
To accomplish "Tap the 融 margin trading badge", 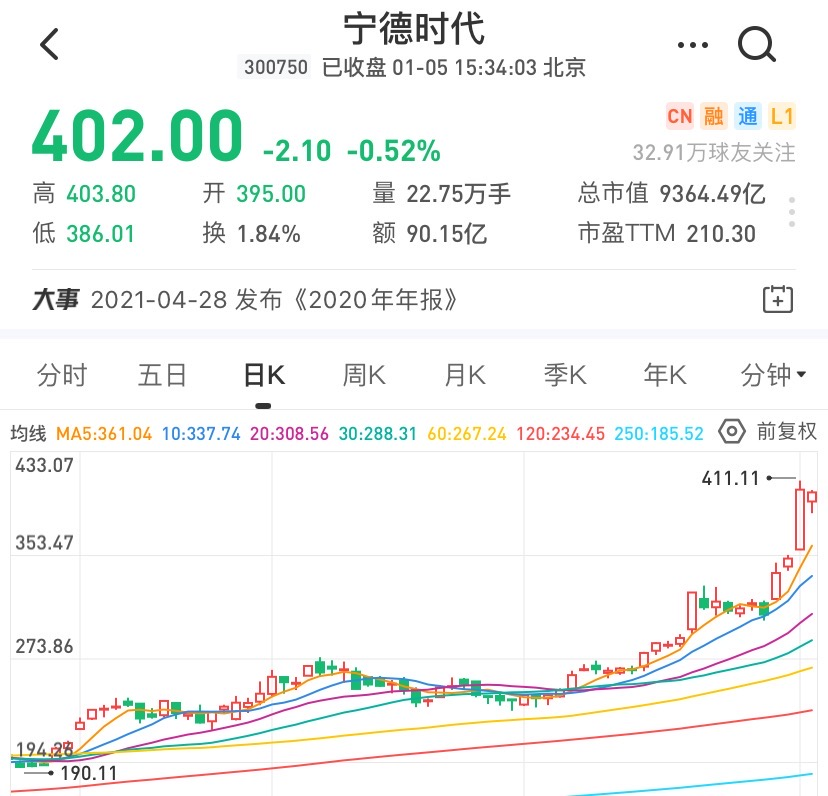I will [x=713, y=116].
